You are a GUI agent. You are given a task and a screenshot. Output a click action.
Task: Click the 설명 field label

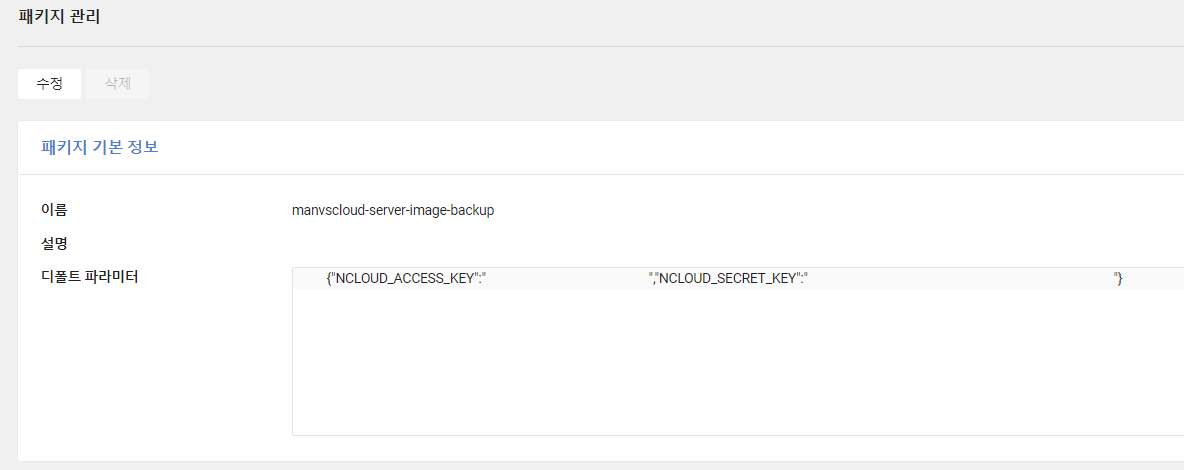pos(54,243)
